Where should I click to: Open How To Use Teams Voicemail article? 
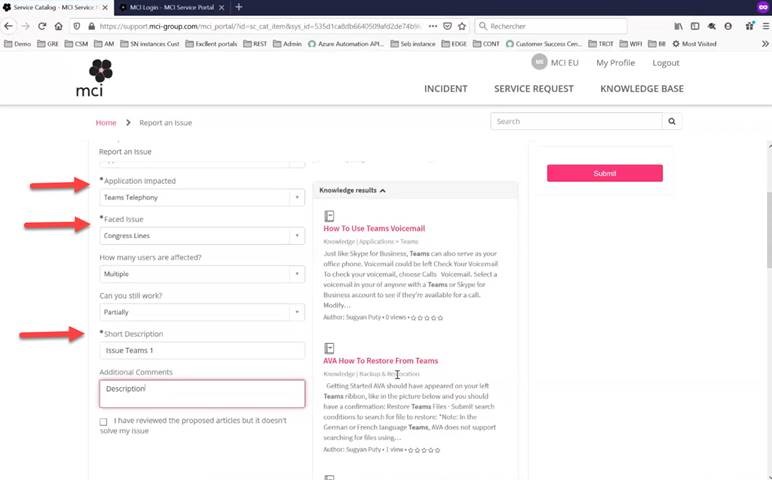[x=374, y=228]
